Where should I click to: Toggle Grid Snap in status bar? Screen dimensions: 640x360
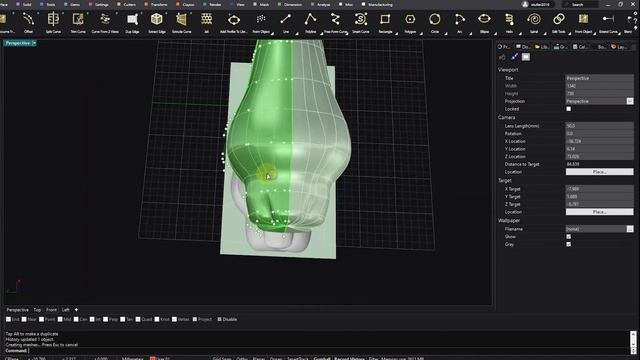(x=222, y=358)
